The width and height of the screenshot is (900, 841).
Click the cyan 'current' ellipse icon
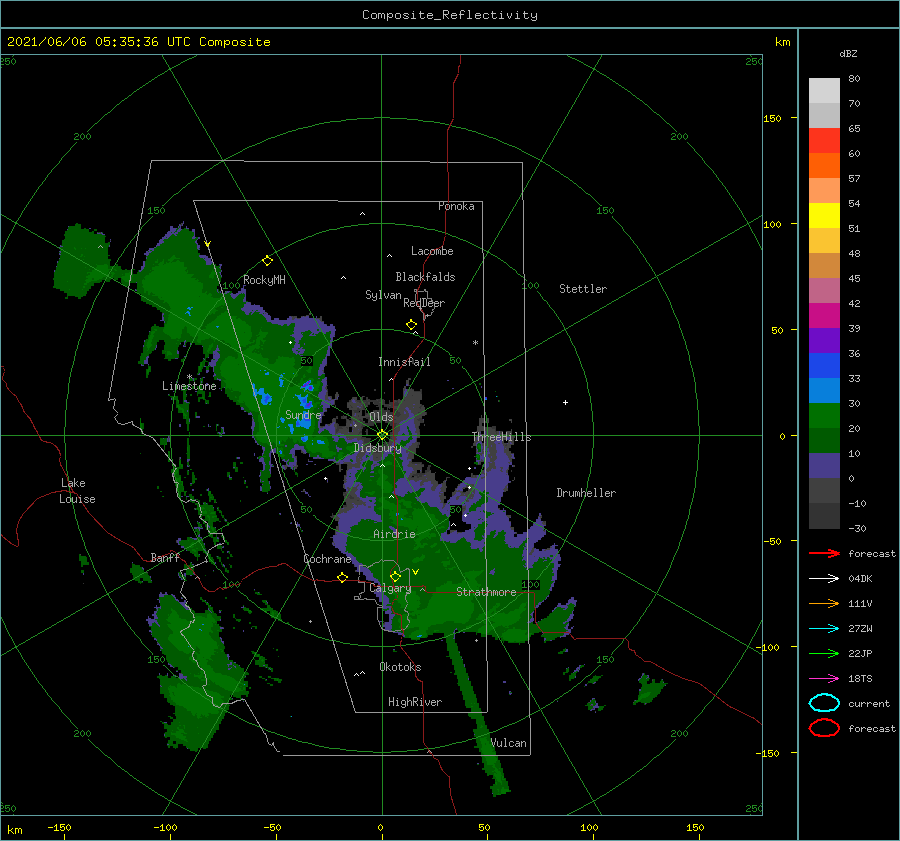coord(824,703)
